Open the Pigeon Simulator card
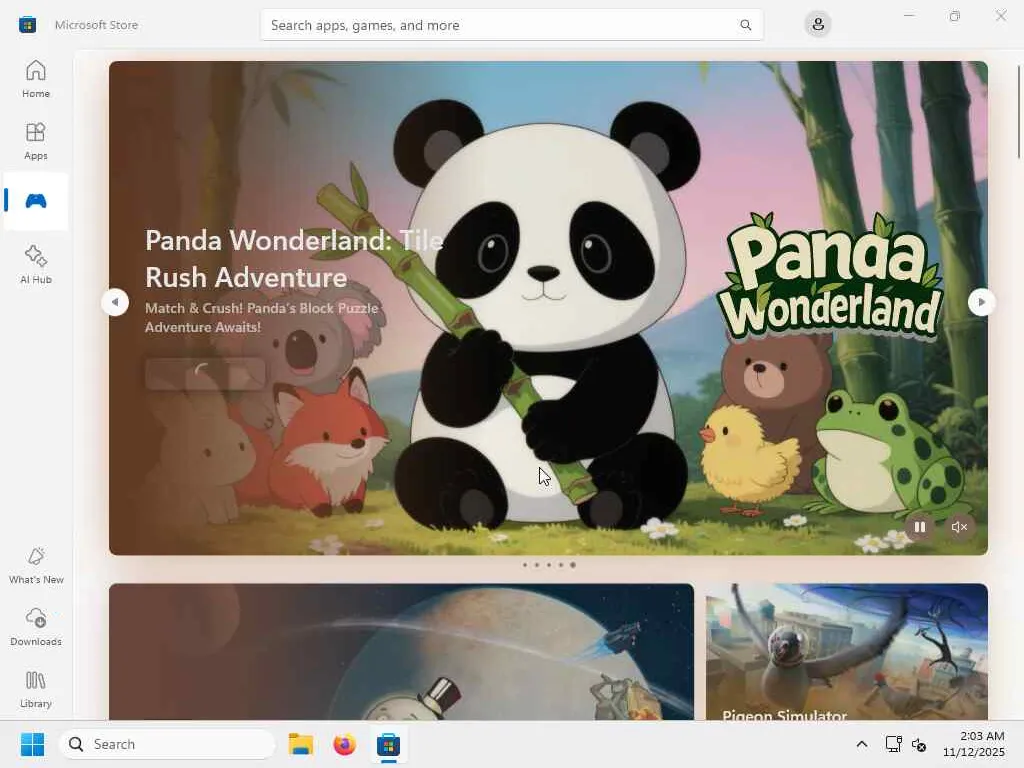1024x768 pixels. point(846,652)
